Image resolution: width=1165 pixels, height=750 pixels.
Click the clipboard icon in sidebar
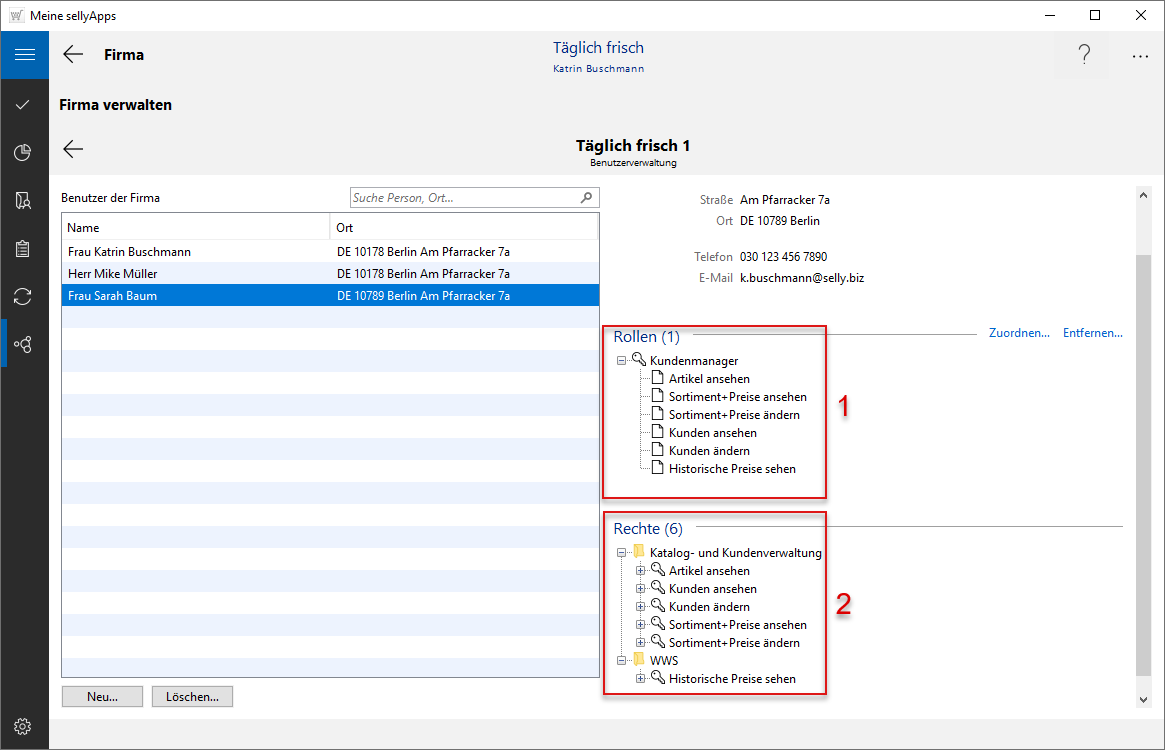pos(24,249)
